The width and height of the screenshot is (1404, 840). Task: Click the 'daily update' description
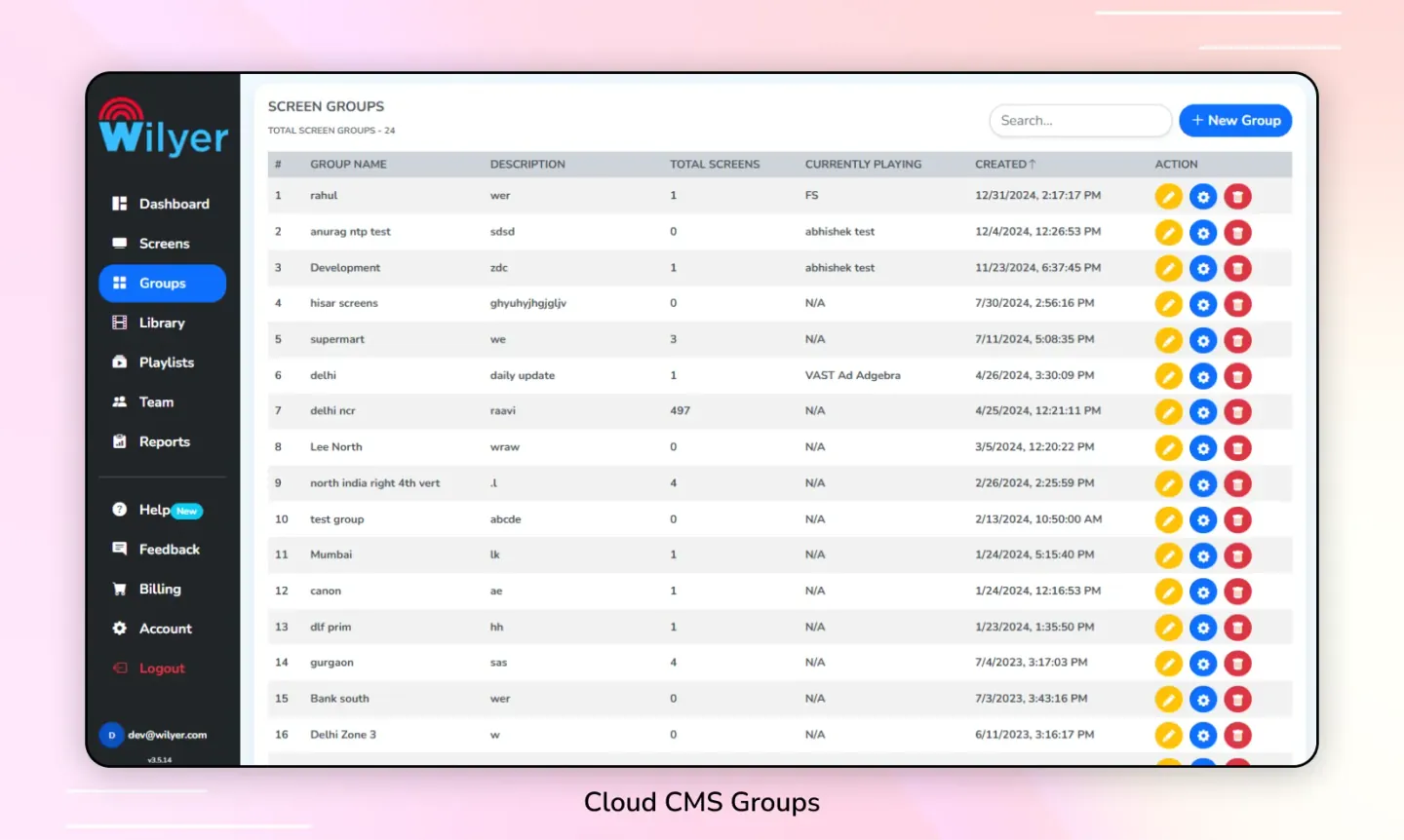523,375
